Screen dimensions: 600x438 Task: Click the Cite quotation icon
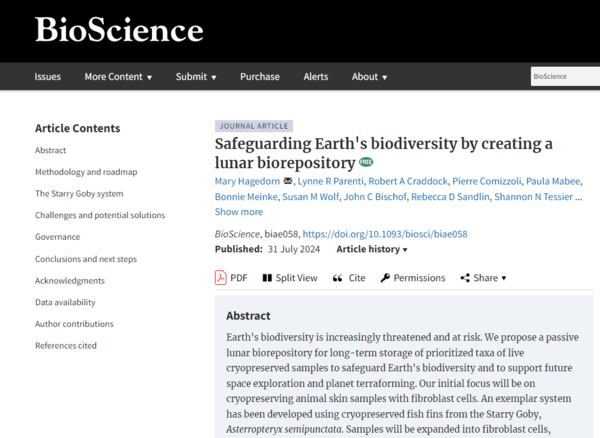click(337, 277)
